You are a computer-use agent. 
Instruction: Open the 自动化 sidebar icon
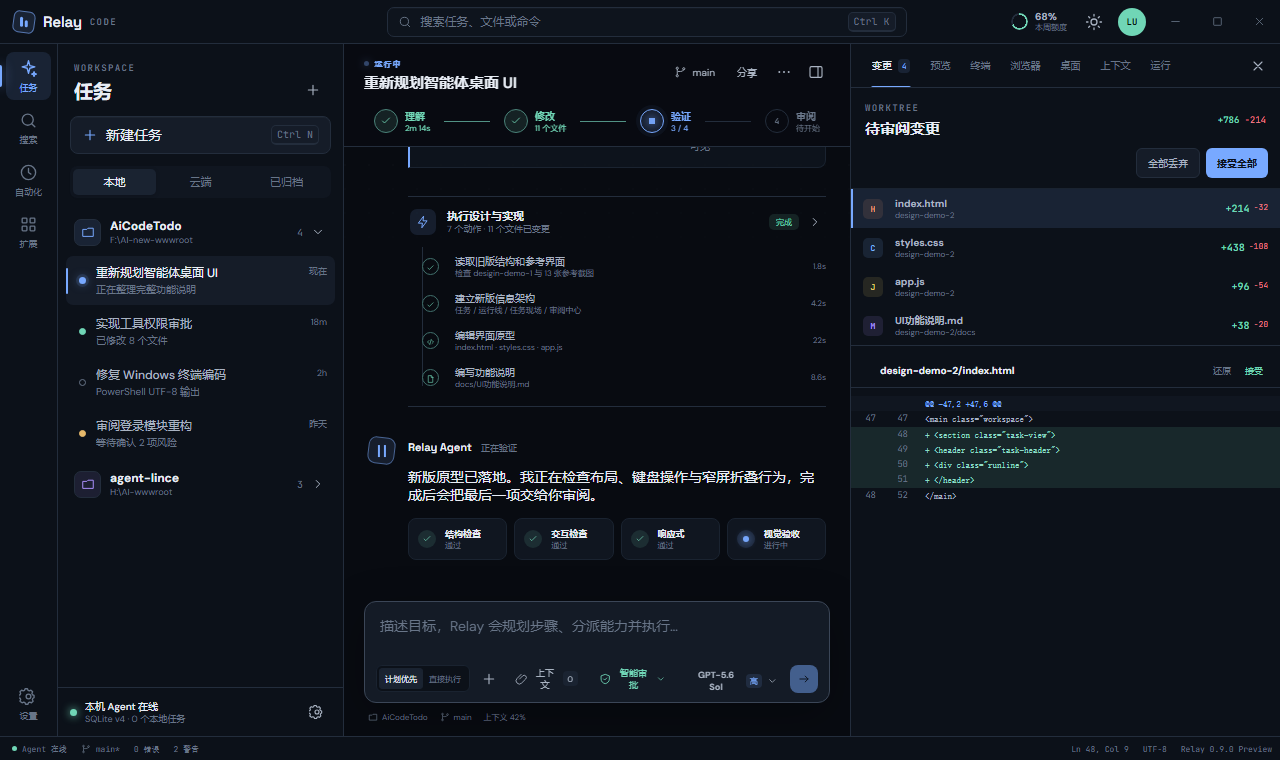[x=29, y=179]
